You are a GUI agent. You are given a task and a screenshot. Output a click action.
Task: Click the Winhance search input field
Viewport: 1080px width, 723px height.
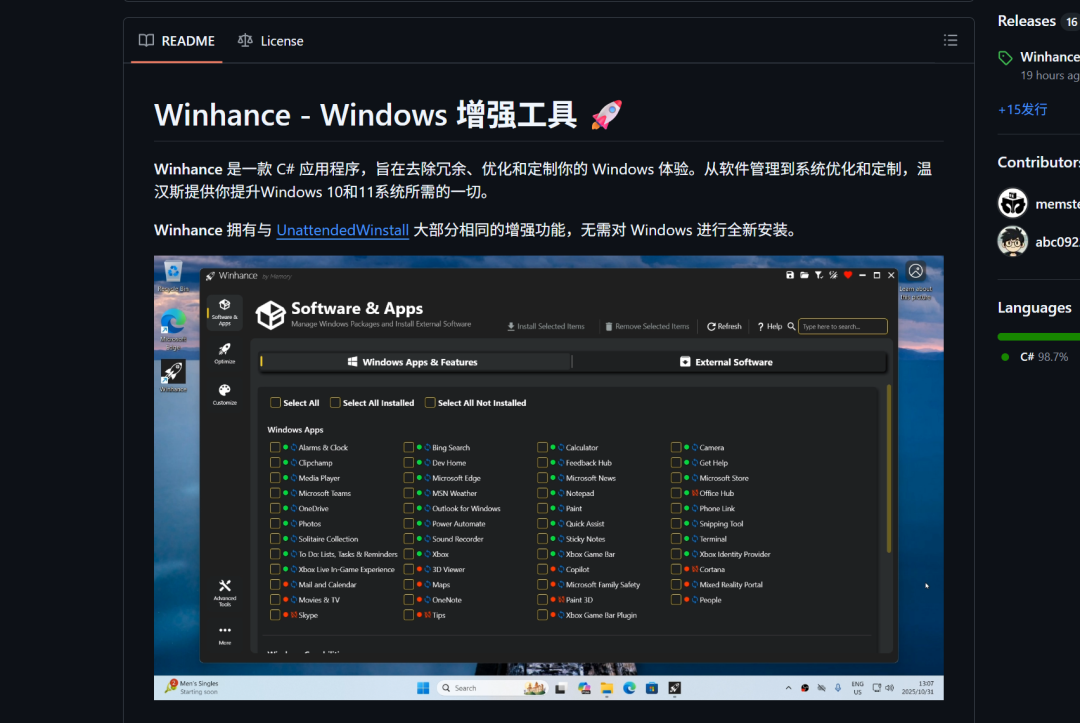[845, 326]
